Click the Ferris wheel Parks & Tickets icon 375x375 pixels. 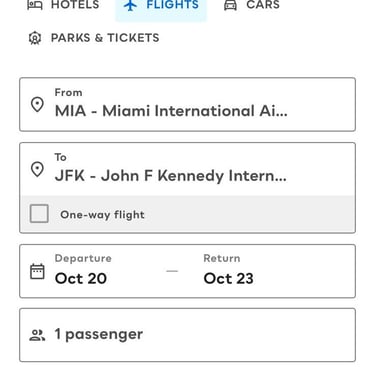35,38
